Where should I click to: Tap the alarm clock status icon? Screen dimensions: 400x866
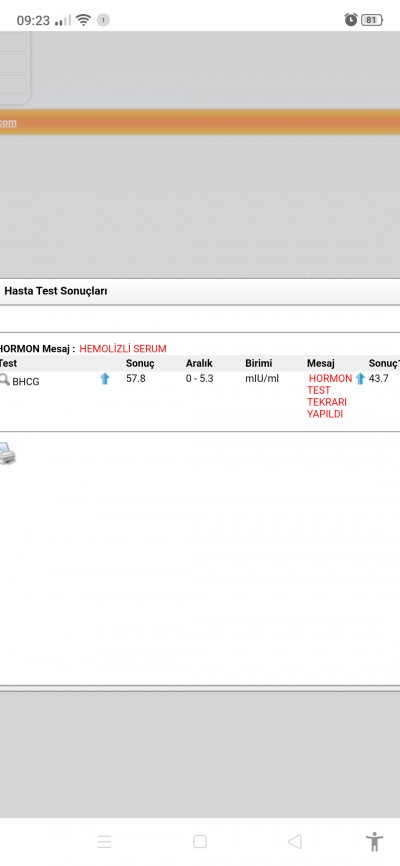(x=351, y=20)
